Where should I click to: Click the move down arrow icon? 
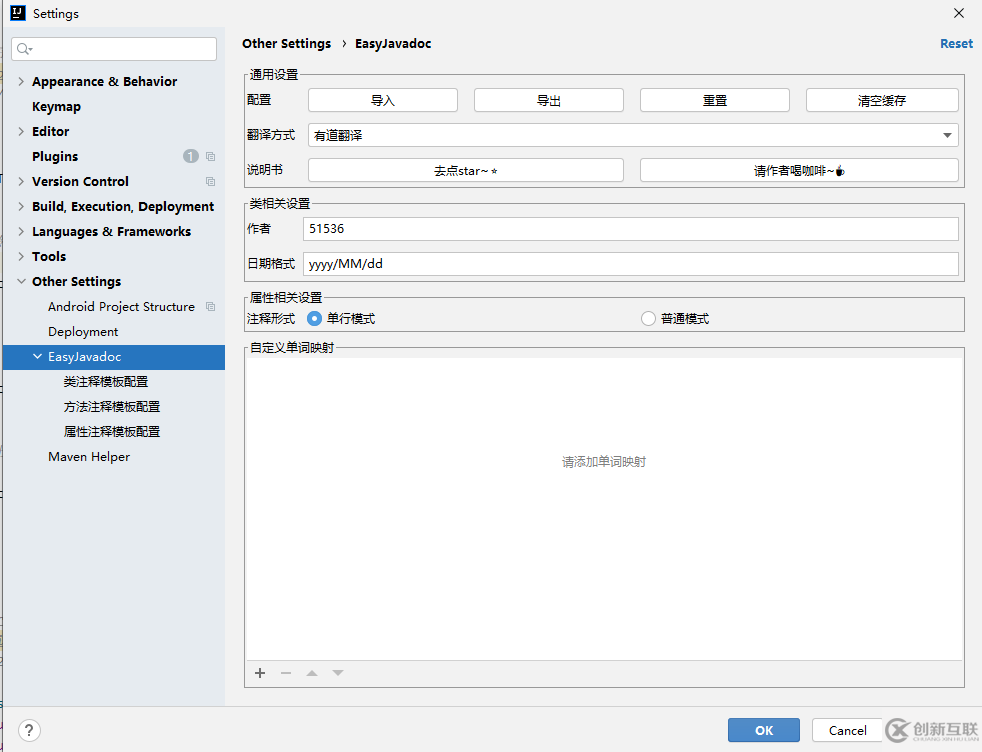tap(338, 673)
